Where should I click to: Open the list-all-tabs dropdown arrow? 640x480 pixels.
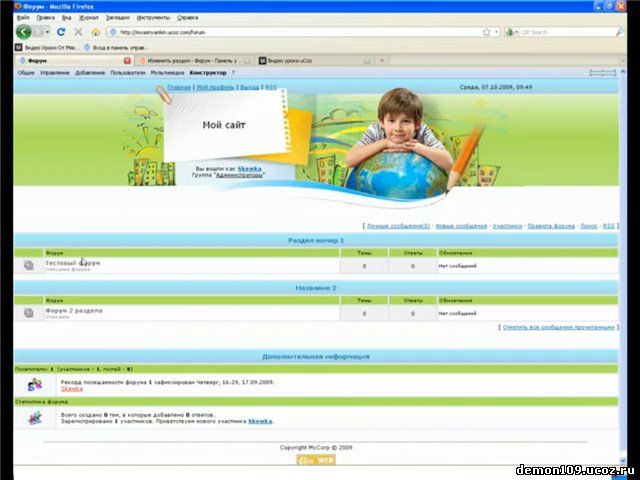tap(623, 61)
